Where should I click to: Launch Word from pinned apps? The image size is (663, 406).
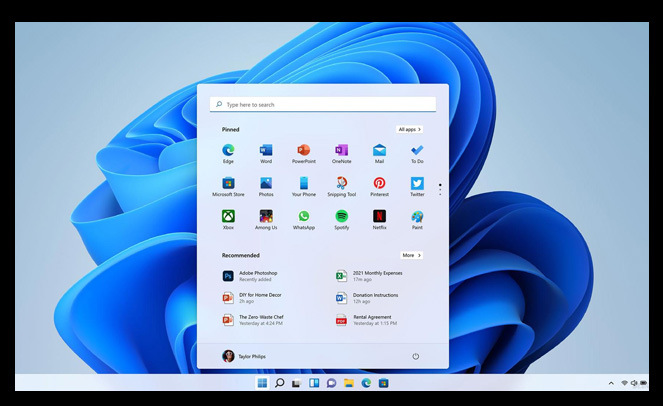[266, 154]
